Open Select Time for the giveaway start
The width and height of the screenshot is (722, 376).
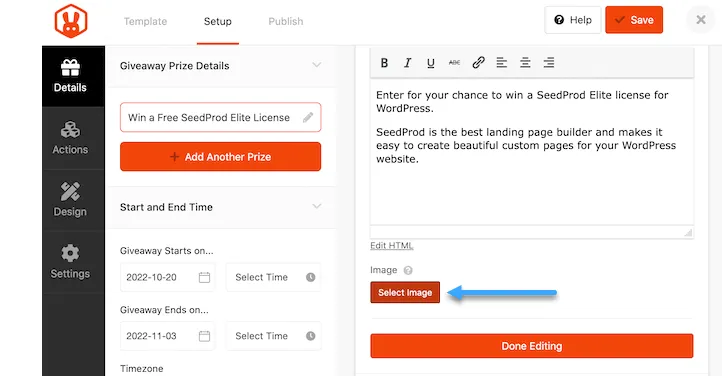click(x=274, y=277)
